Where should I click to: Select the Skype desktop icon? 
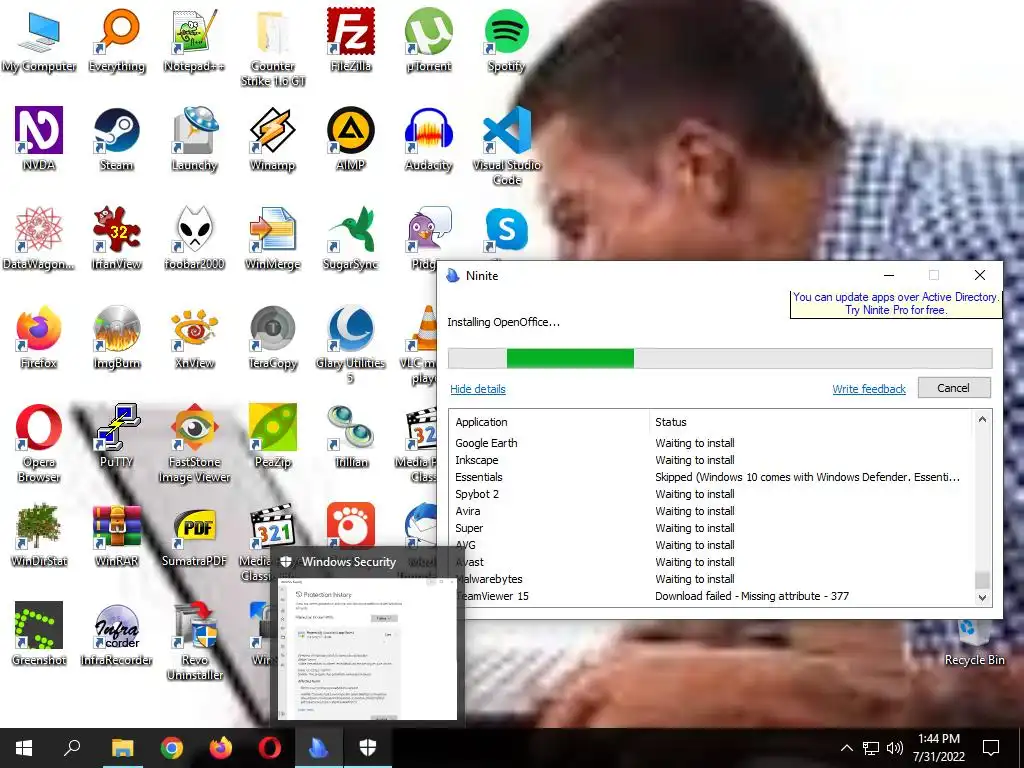pyautogui.click(x=507, y=230)
